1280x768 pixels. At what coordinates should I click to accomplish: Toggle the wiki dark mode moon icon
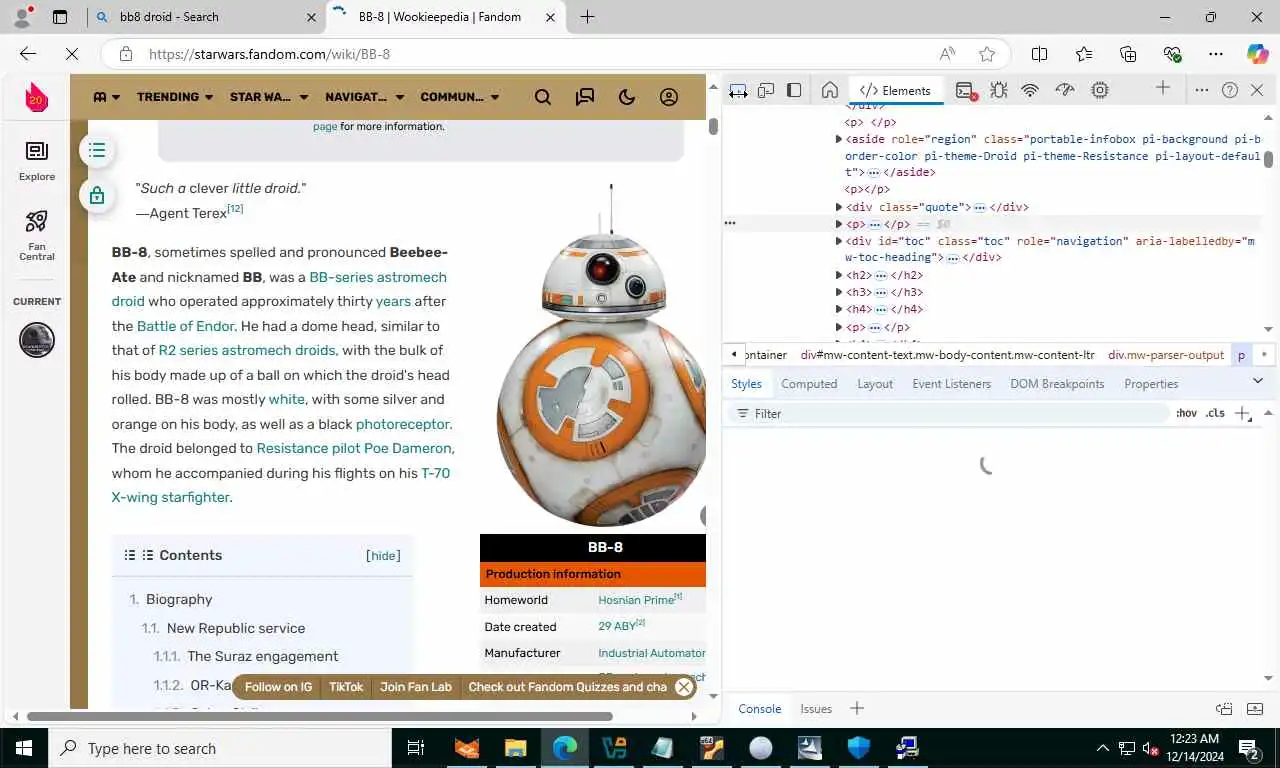(627, 97)
